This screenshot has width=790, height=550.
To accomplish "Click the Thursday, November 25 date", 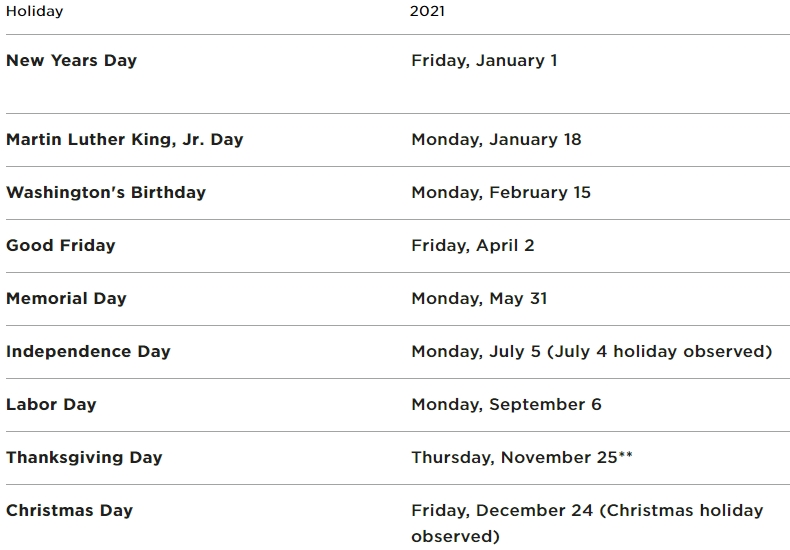I will point(521,457).
